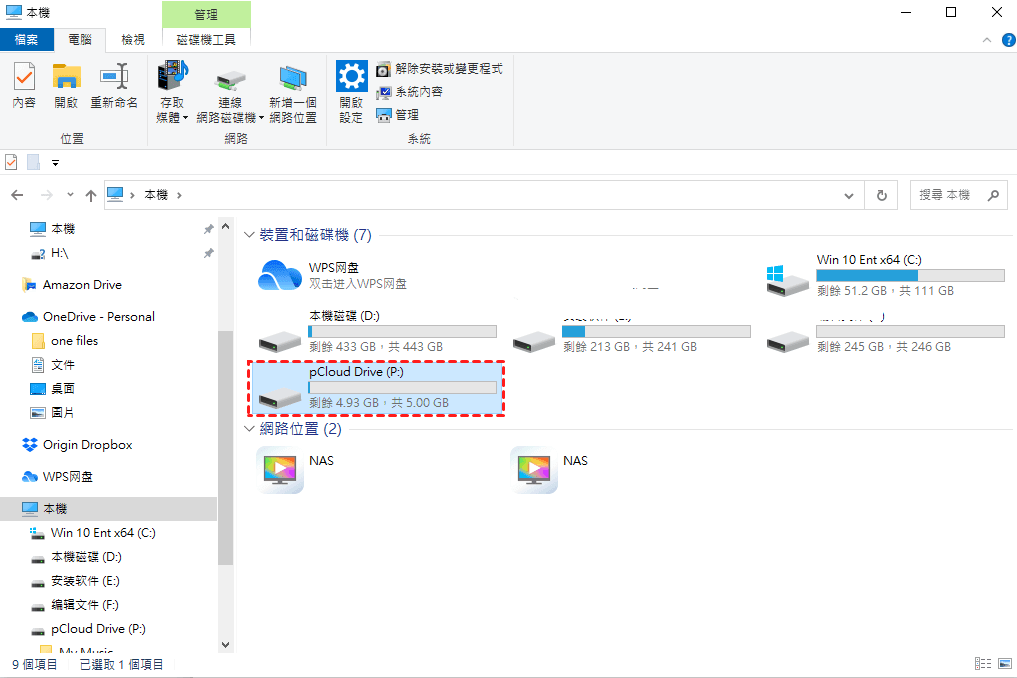Switch to the View (檢視) ribbon tab

(x=133, y=40)
